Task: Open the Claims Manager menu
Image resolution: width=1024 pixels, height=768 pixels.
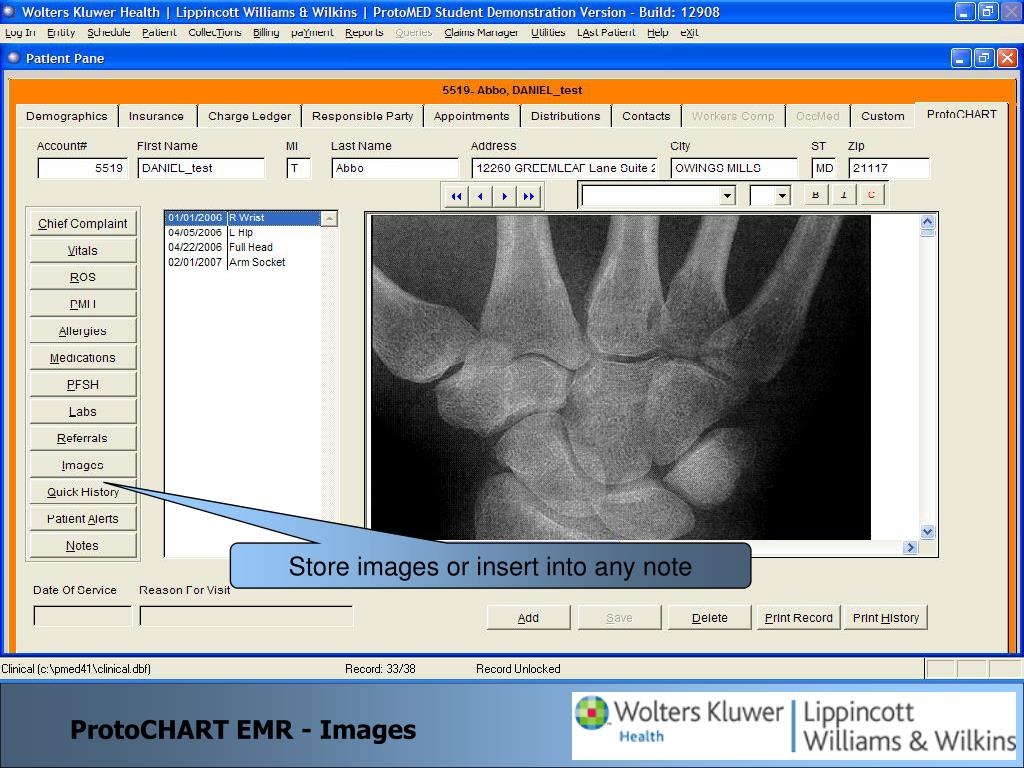Action: tap(481, 33)
